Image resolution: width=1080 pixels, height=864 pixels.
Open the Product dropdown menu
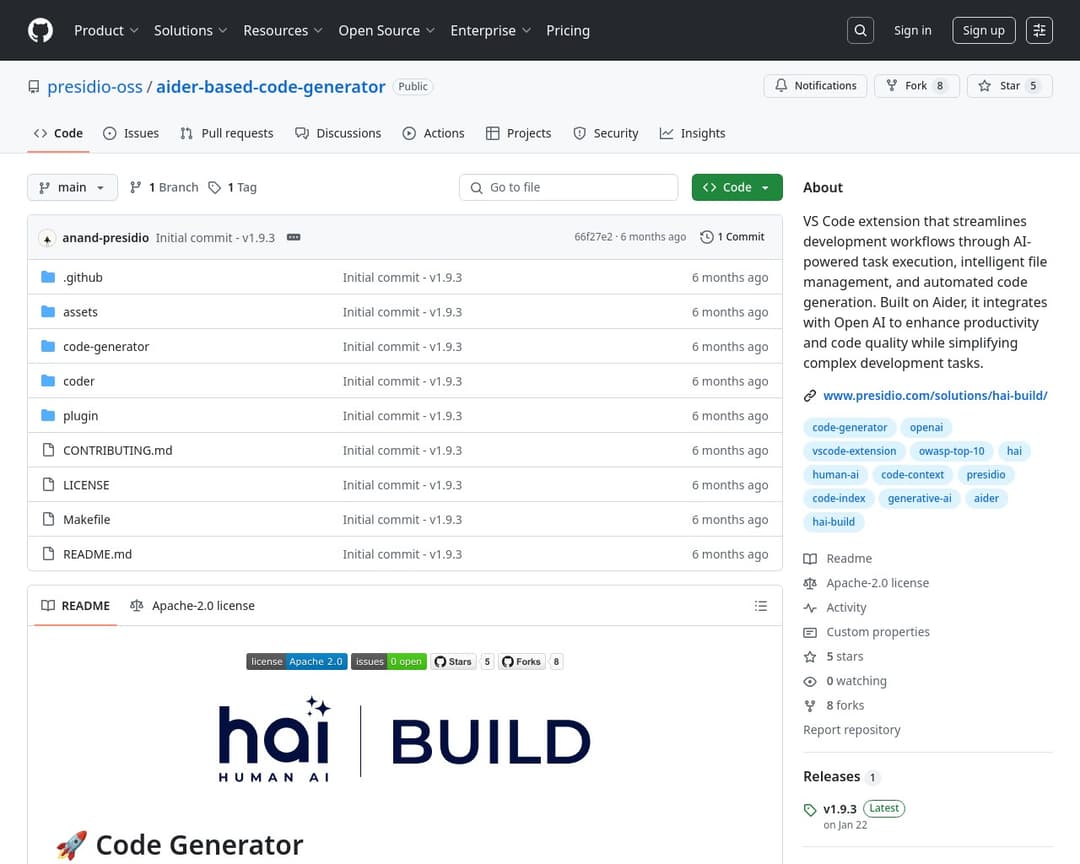pos(106,30)
